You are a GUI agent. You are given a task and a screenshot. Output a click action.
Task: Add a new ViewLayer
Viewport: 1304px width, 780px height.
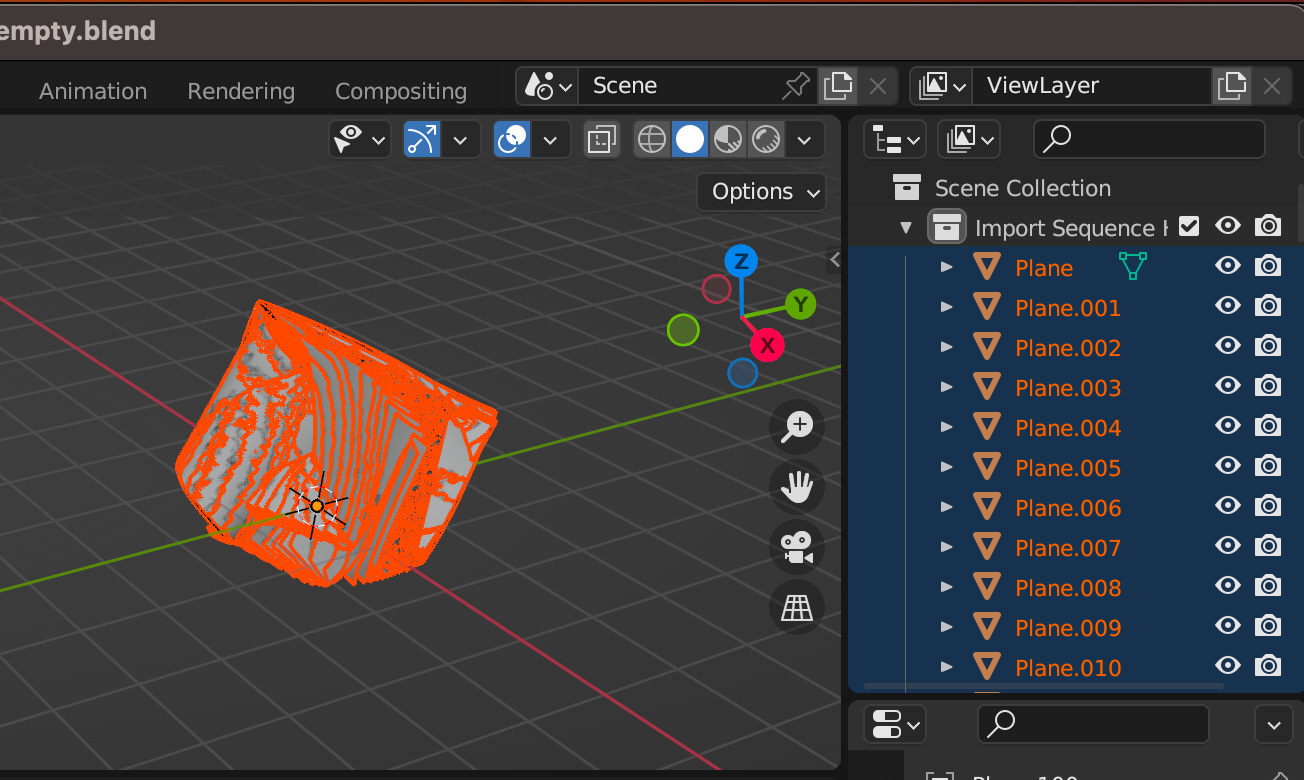(x=1232, y=86)
